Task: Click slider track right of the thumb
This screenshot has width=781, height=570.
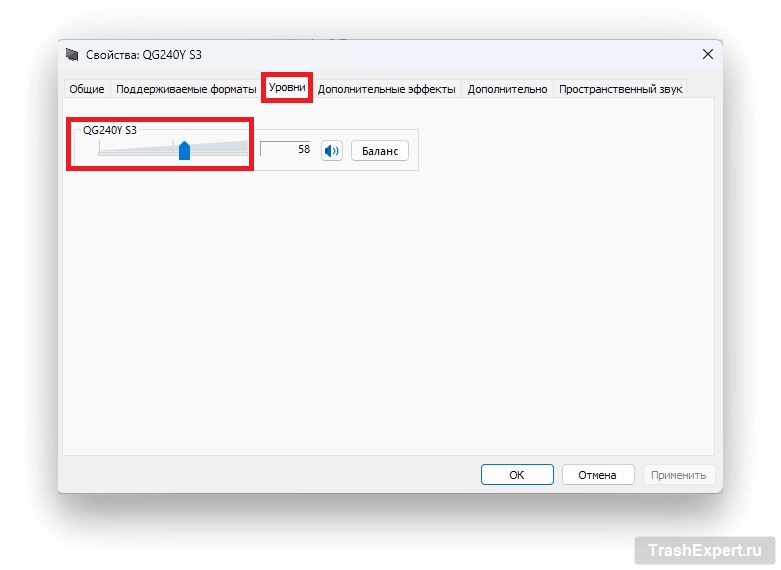Action: (x=220, y=150)
